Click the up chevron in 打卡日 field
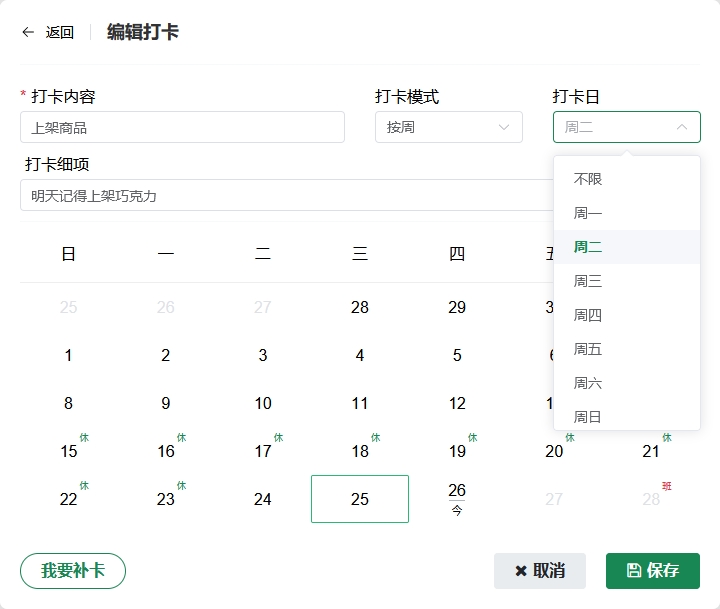 (x=682, y=127)
